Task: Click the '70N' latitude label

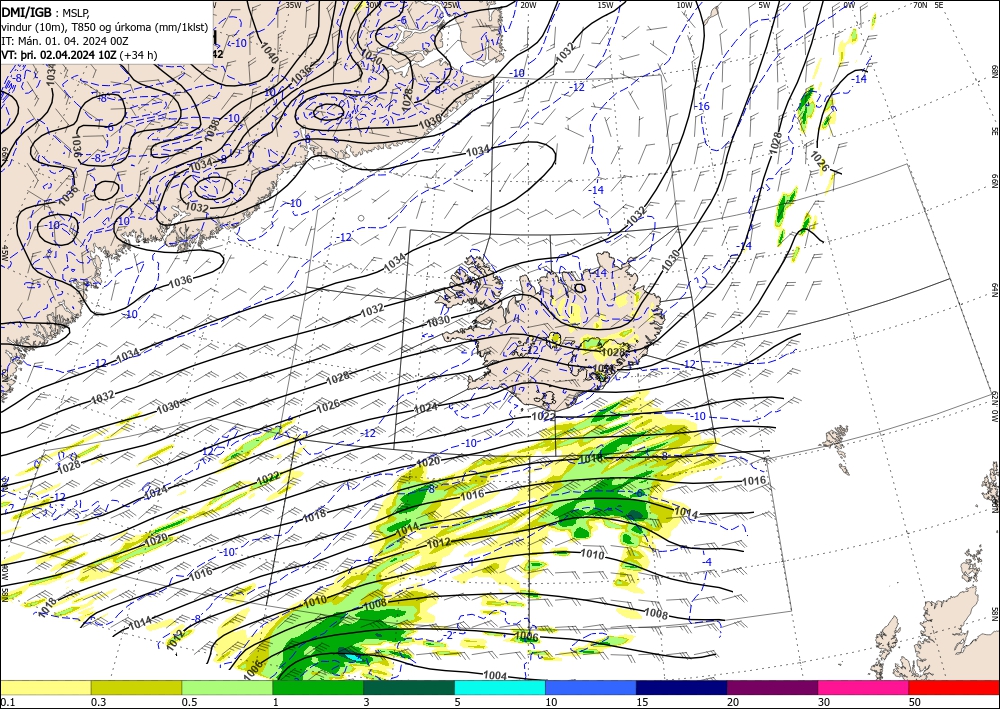Action: [920, 5]
